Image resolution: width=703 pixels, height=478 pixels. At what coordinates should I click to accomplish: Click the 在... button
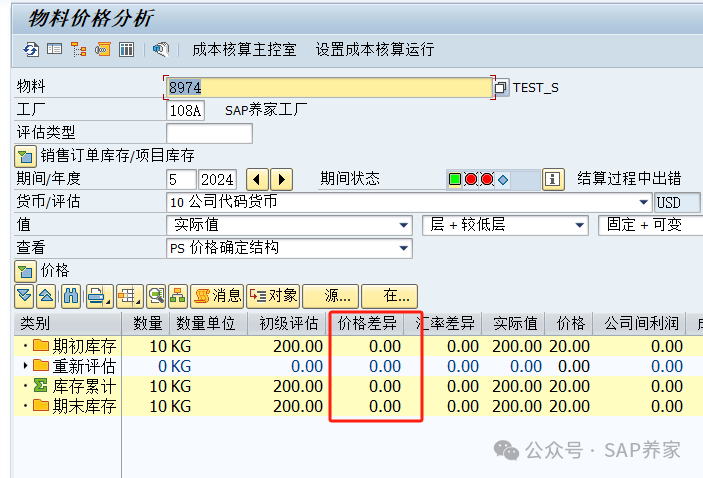click(389, 296)
